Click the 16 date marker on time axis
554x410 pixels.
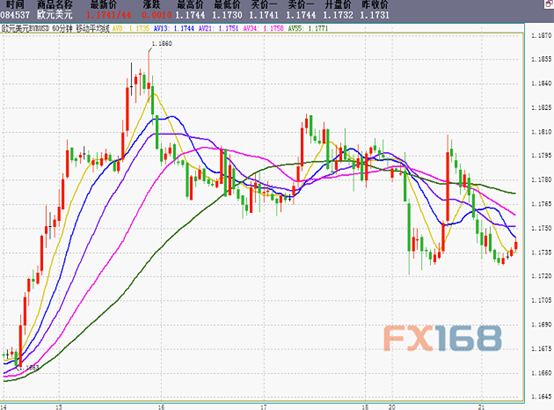pyautogui.click(x=161, y=407)
